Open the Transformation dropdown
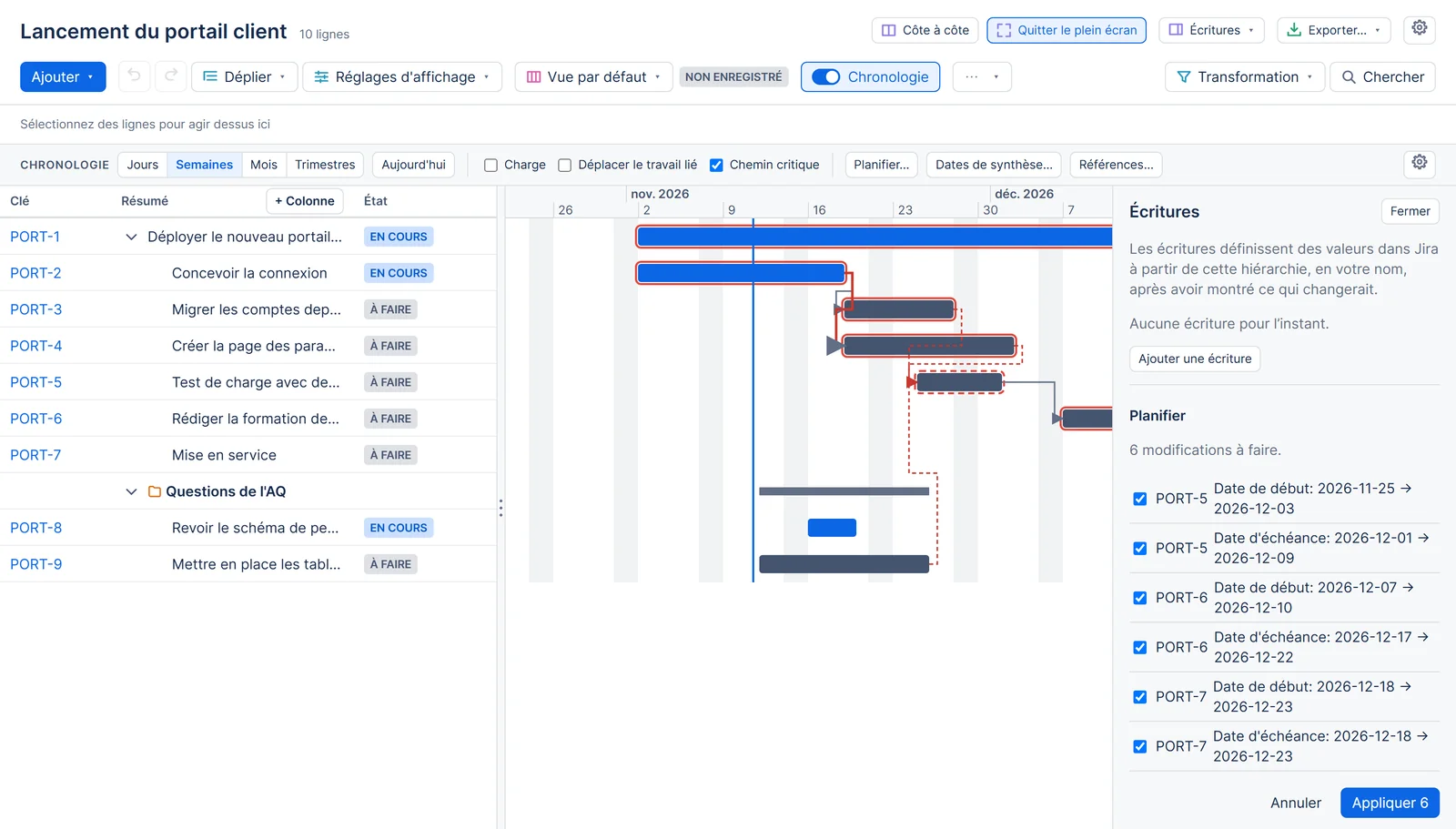 click(x=1244, y=76)
